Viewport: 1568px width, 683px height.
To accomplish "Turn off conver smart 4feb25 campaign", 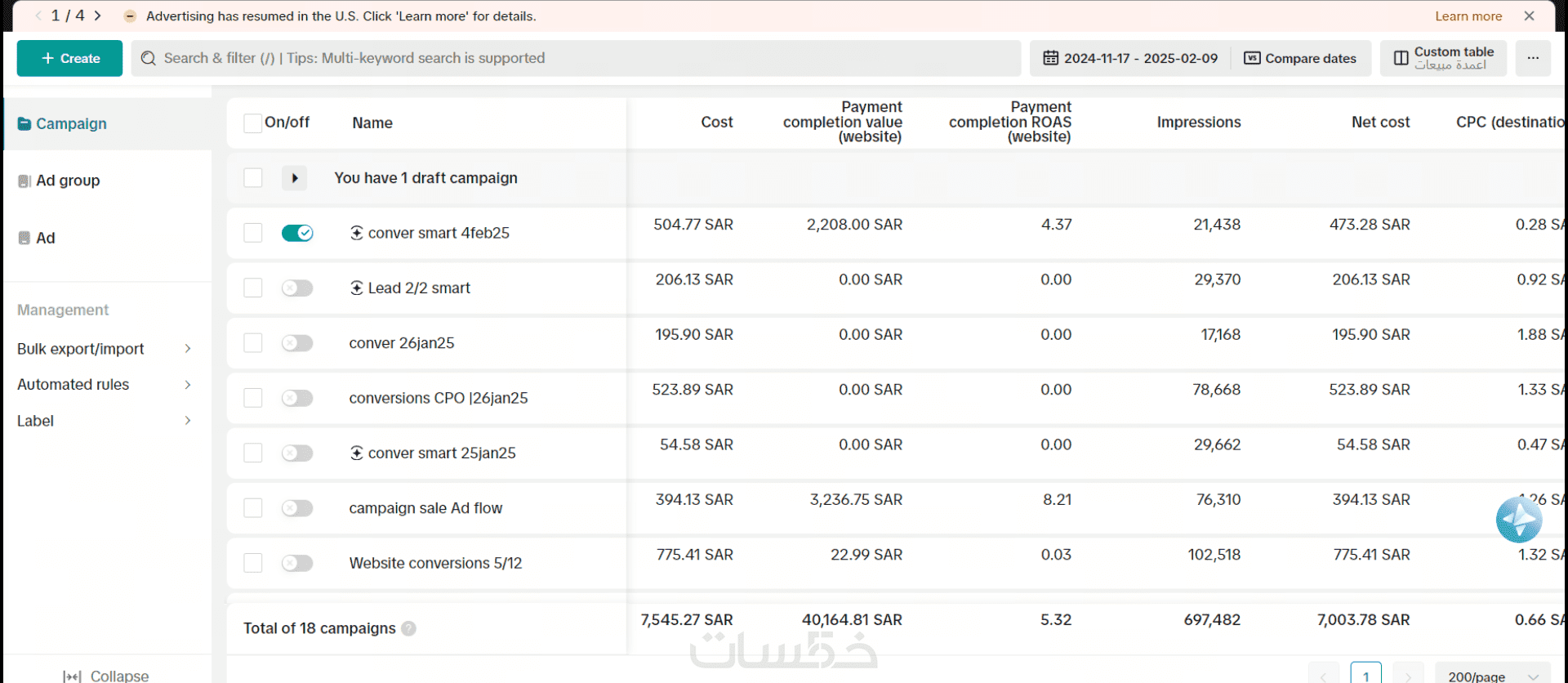I will coord(297,233).
